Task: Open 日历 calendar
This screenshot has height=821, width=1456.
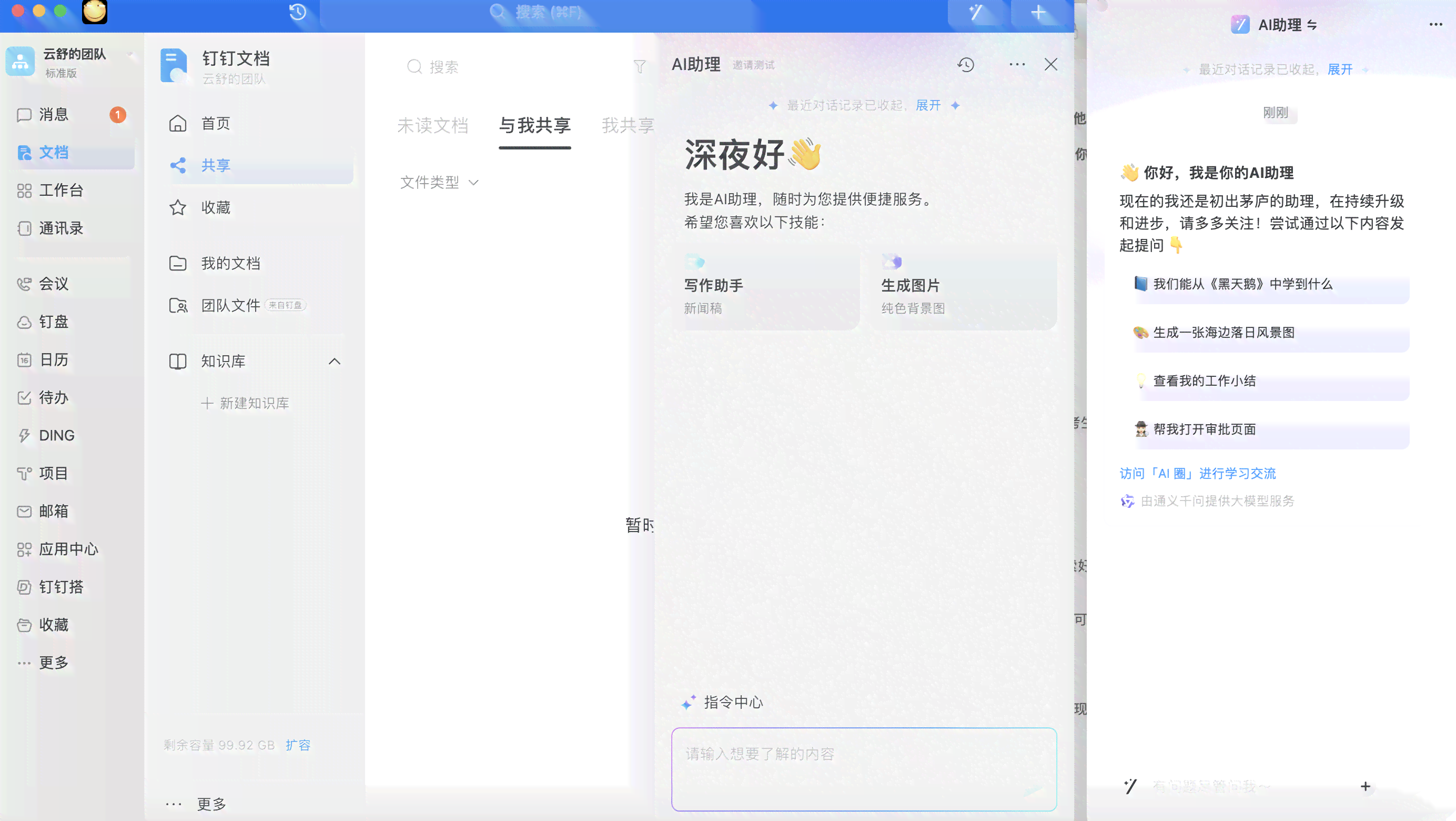Action: 72,359
